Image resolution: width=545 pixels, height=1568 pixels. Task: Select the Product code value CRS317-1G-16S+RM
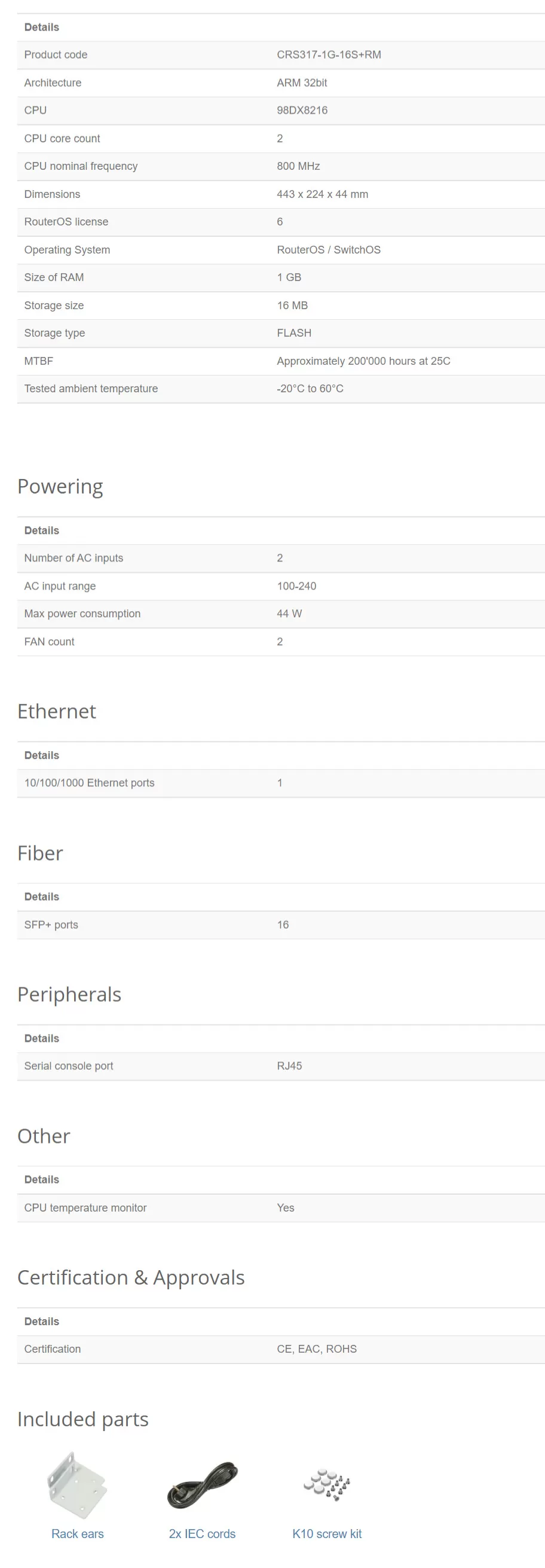pos(329,55)
